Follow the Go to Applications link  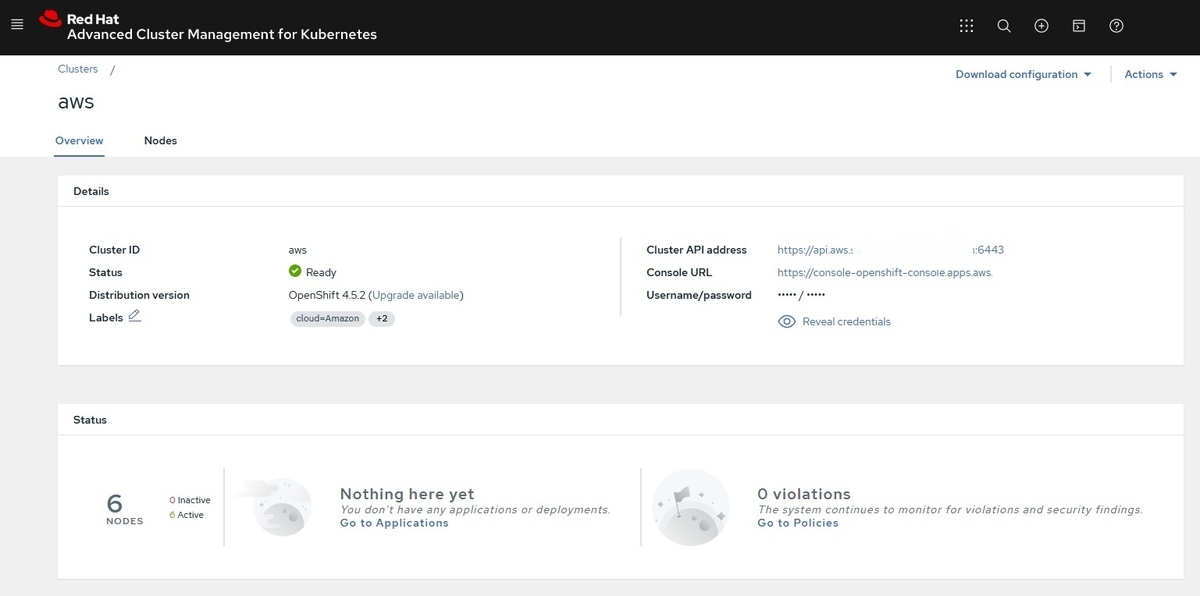coord(394,523)
